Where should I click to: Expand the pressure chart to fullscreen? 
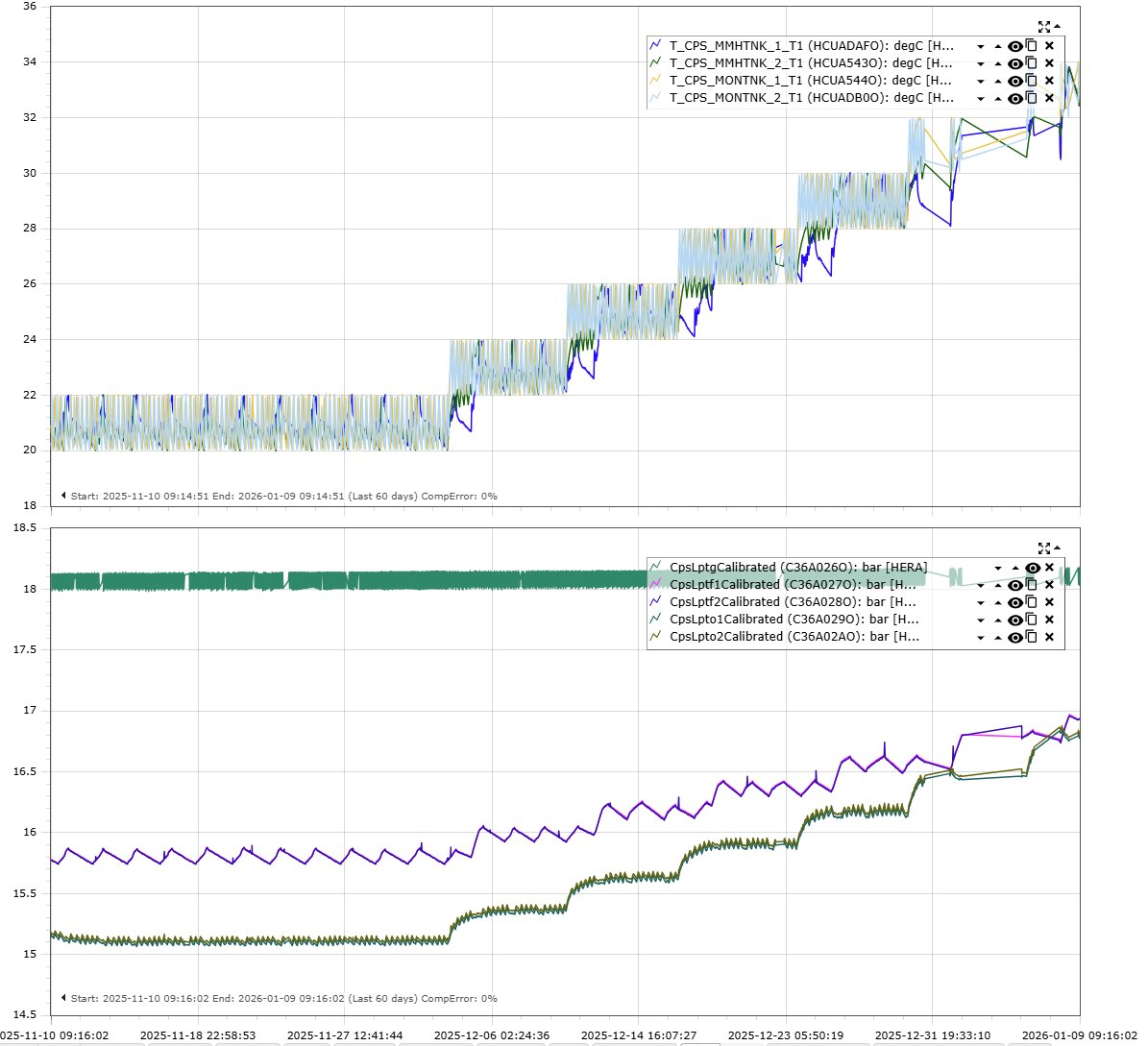click(1044, 548)
